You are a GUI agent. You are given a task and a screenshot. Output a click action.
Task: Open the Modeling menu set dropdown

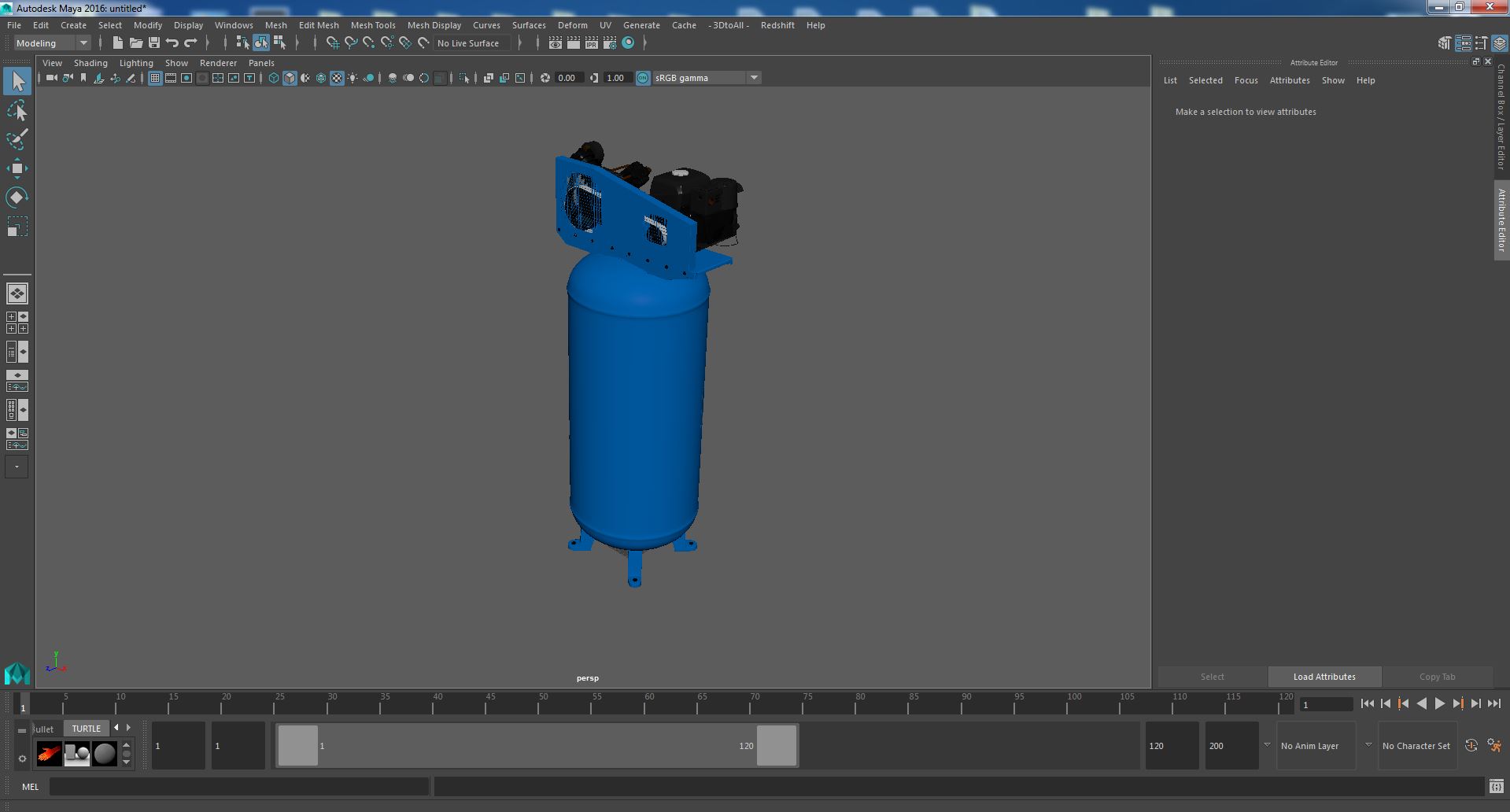tap(52, 43)
